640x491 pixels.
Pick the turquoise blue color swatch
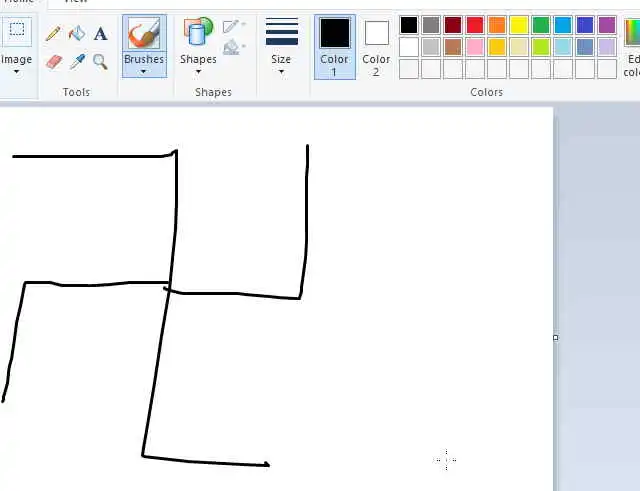[563, 25]
